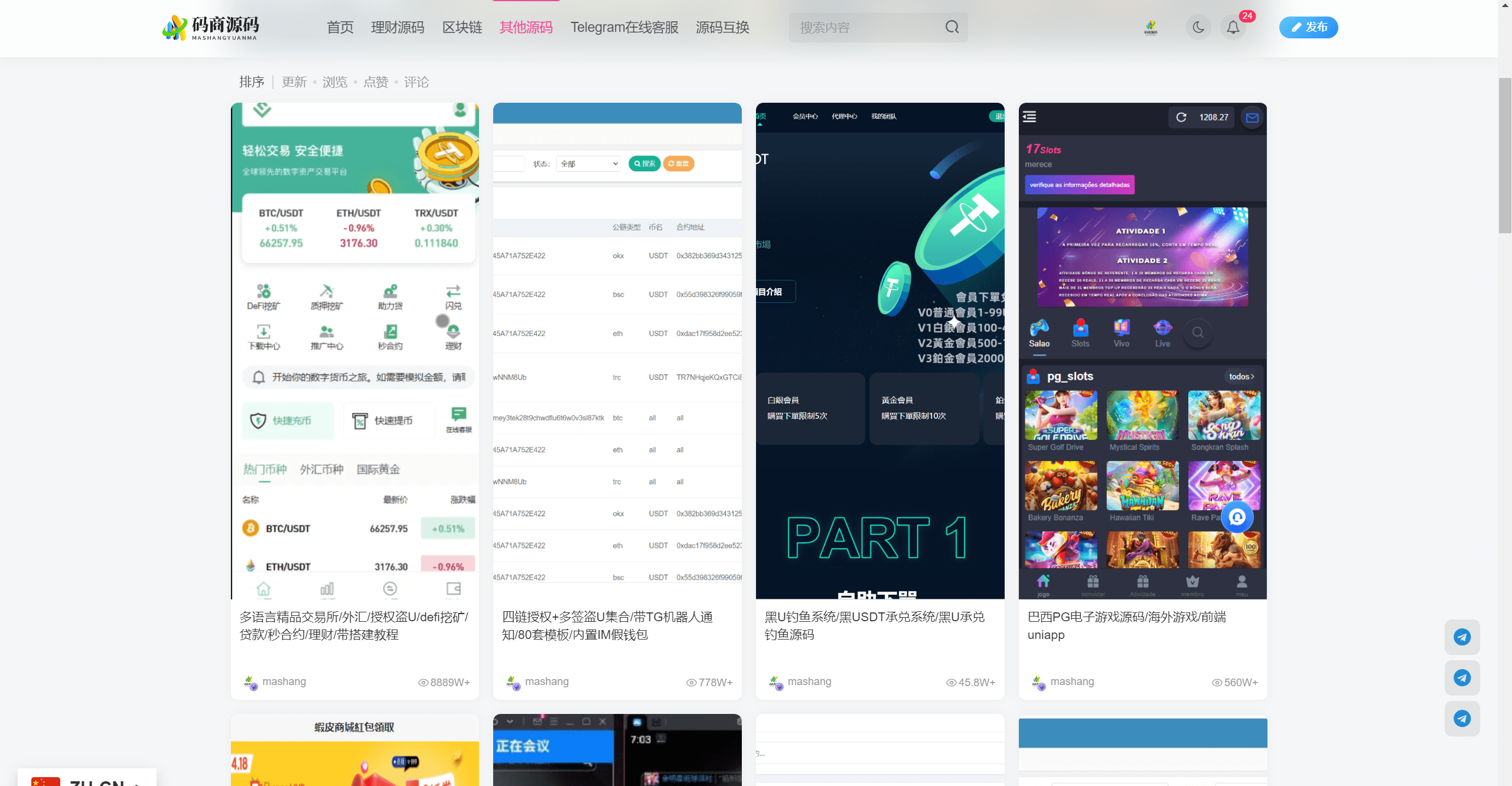Click the 560W+ view count eye icon

[1217, 683]
